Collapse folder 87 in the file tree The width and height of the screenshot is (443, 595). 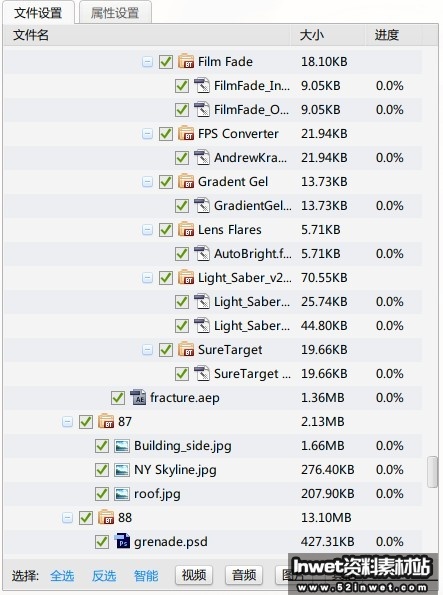tap(67, 422)
